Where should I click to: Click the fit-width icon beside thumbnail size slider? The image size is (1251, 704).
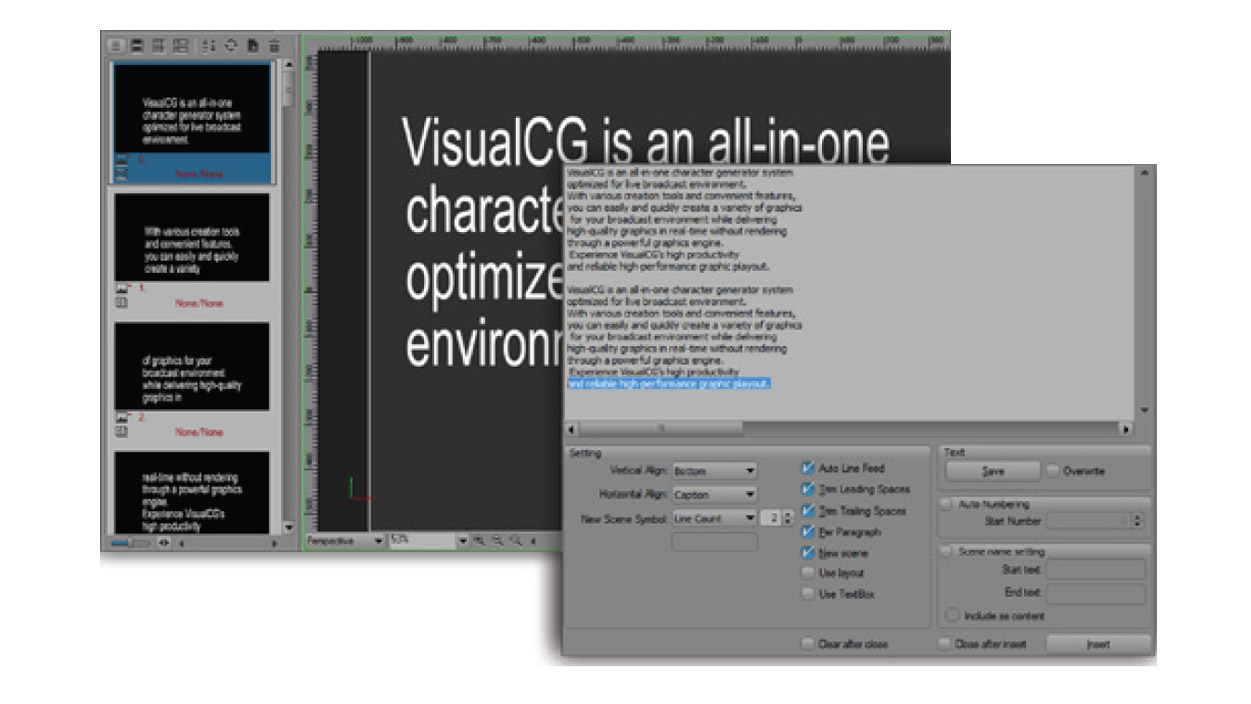coord(164,543)
